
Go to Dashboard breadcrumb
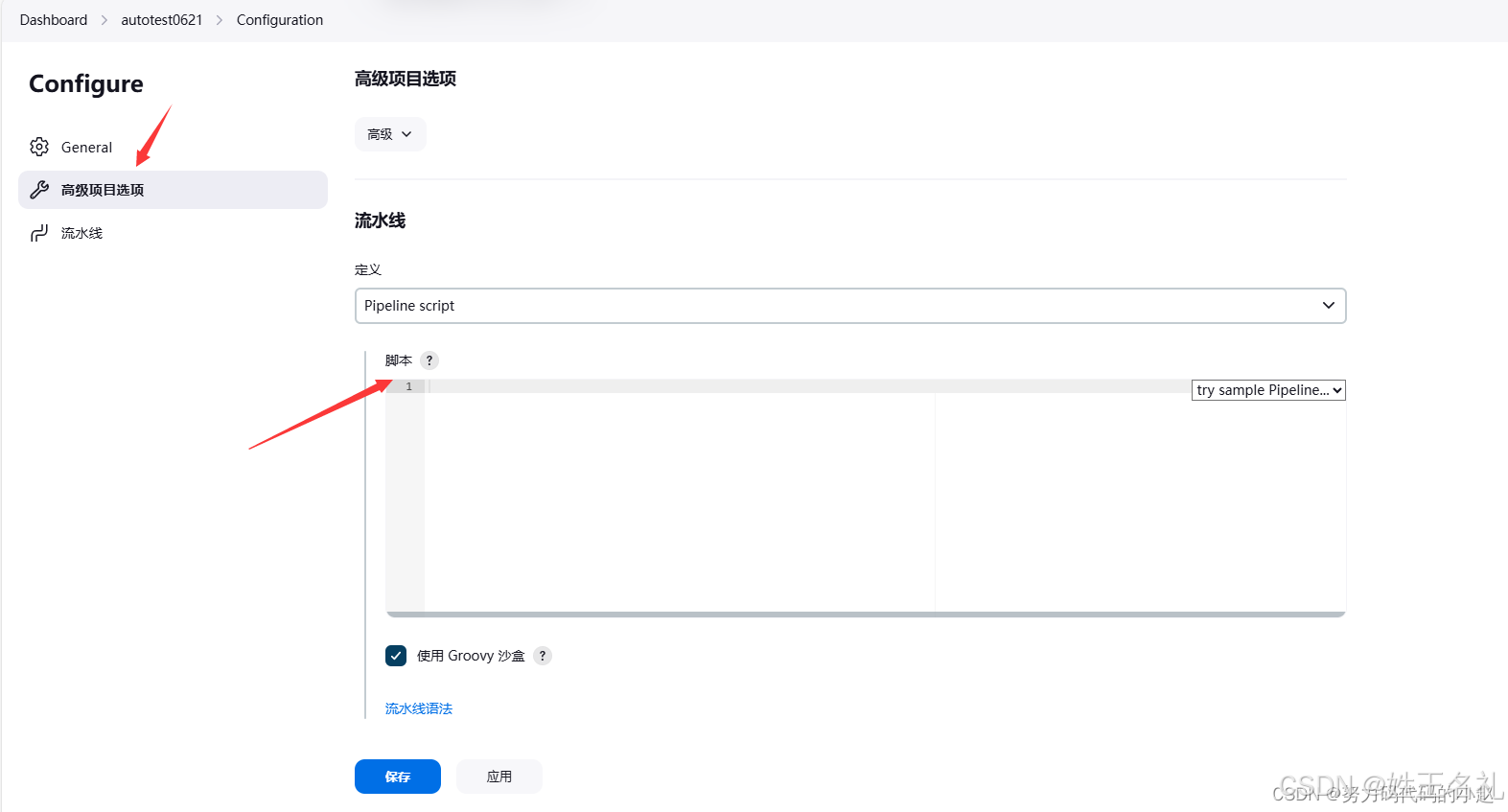pyautogui.click(x=54, y=20)
